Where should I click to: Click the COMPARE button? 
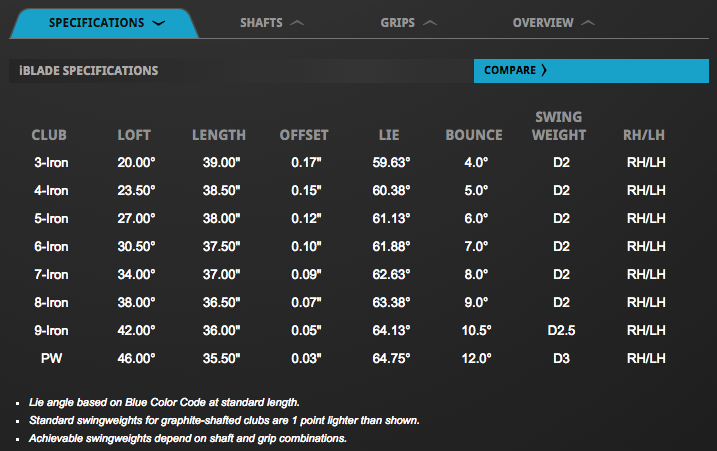(x=591, y=70)
